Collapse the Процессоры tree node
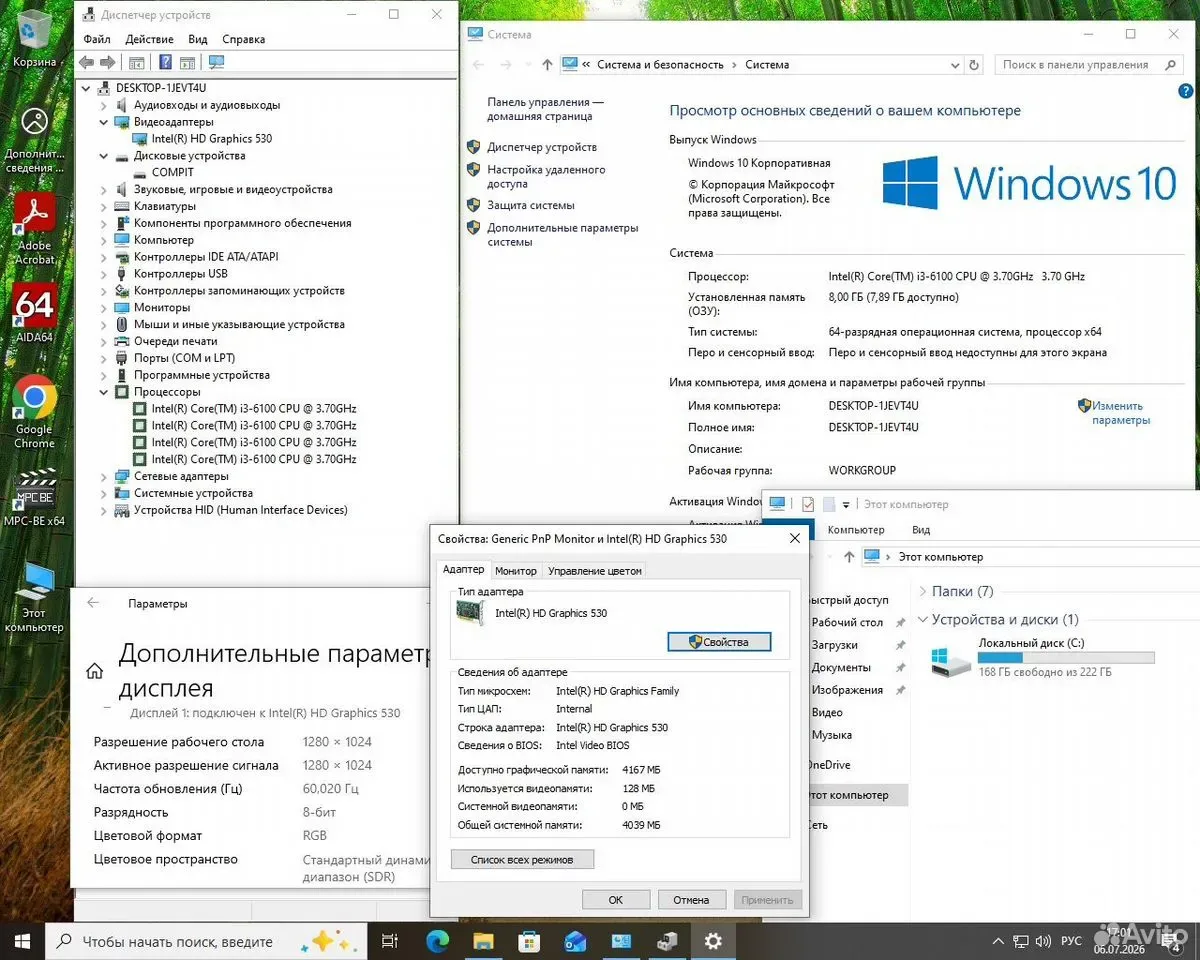This screenshot has height=960, width=1200. click(x=104, y=392)
